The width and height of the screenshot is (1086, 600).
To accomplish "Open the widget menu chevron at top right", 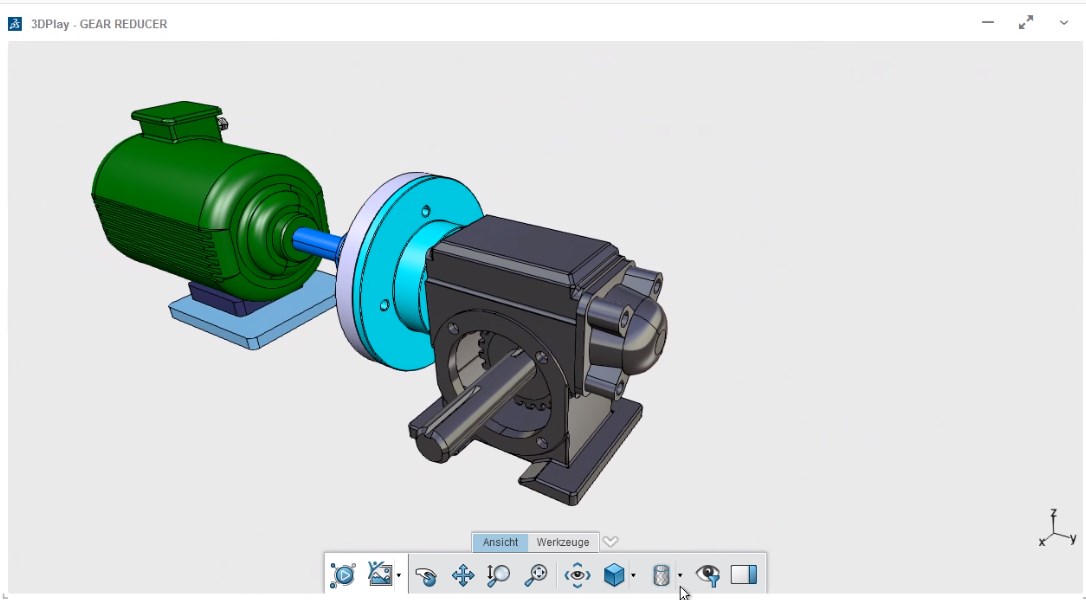I will pyautogui.click(x=1064, y=23).
